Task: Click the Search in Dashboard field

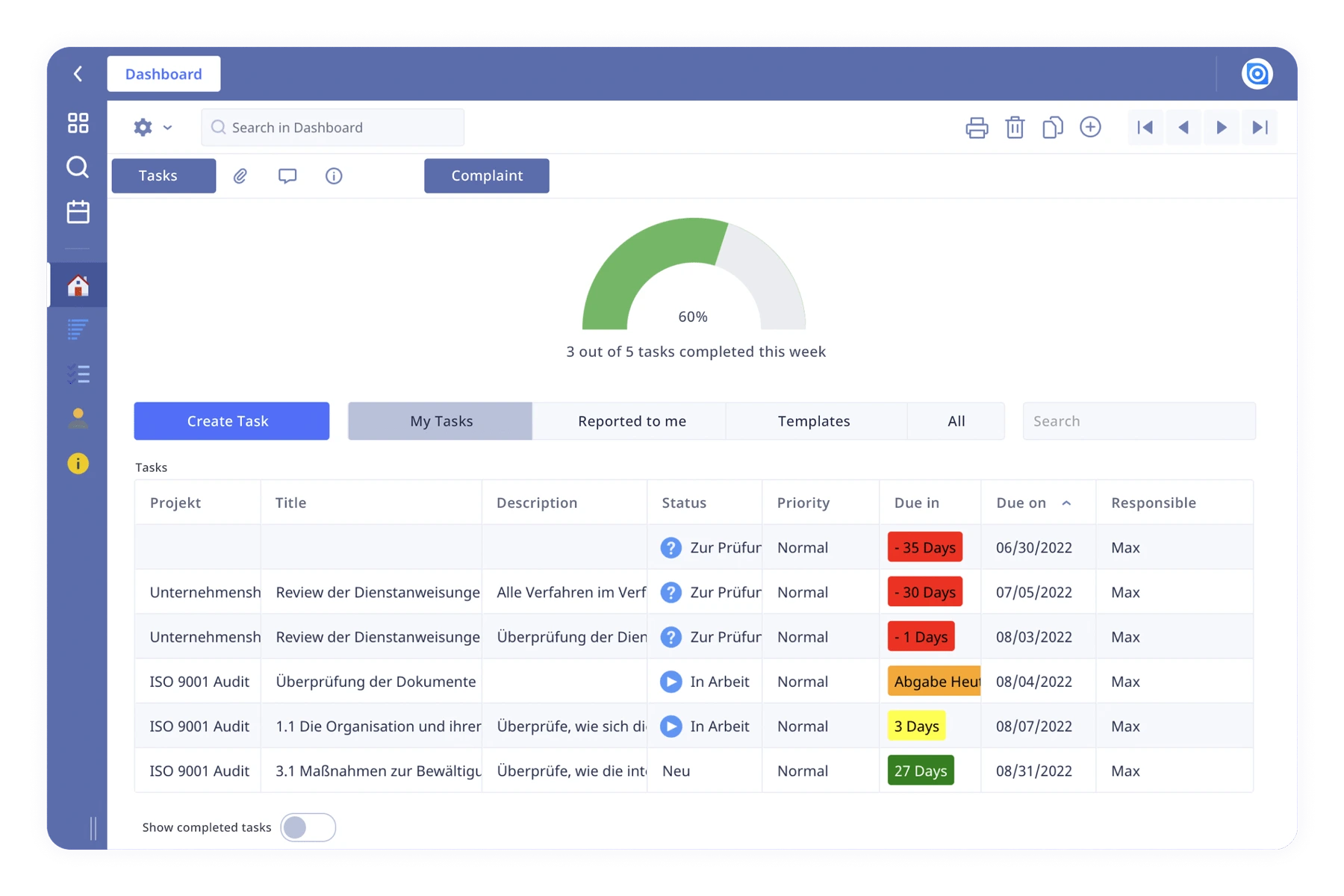Action: [332, 128]
